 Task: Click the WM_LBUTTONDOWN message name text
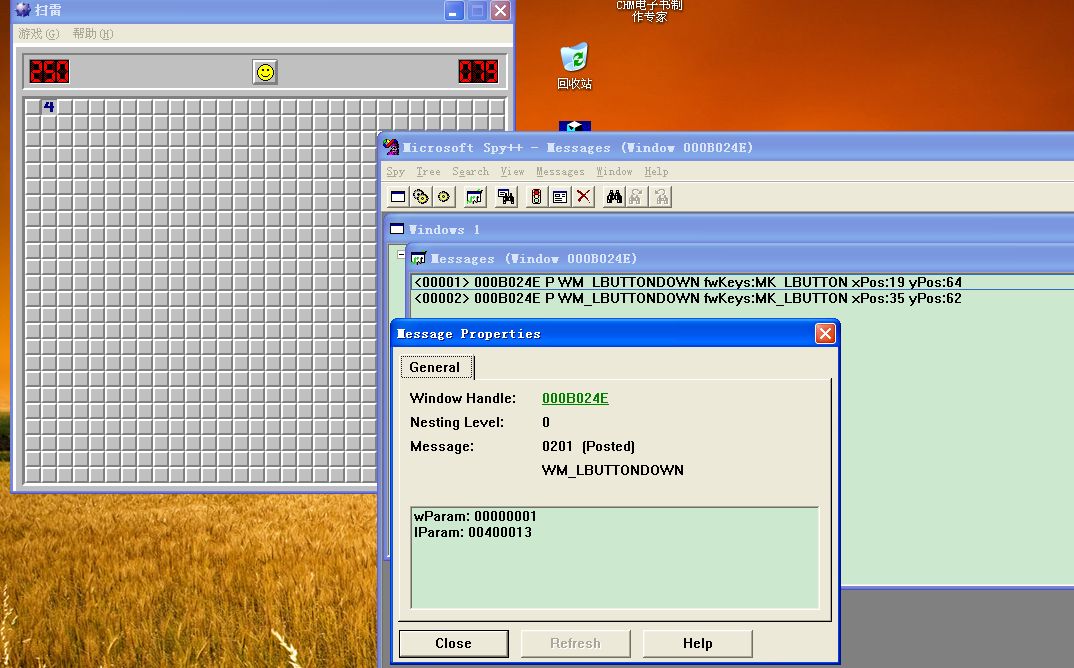[x=612, y=470]
